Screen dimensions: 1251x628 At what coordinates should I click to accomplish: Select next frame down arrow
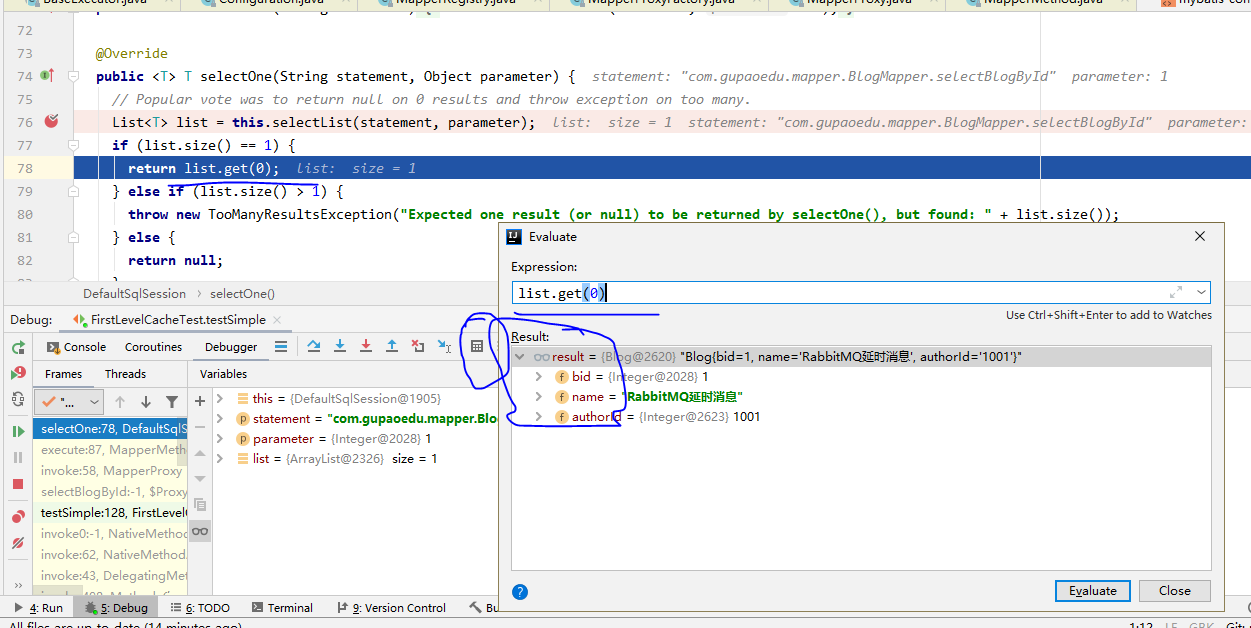[146, 402]
